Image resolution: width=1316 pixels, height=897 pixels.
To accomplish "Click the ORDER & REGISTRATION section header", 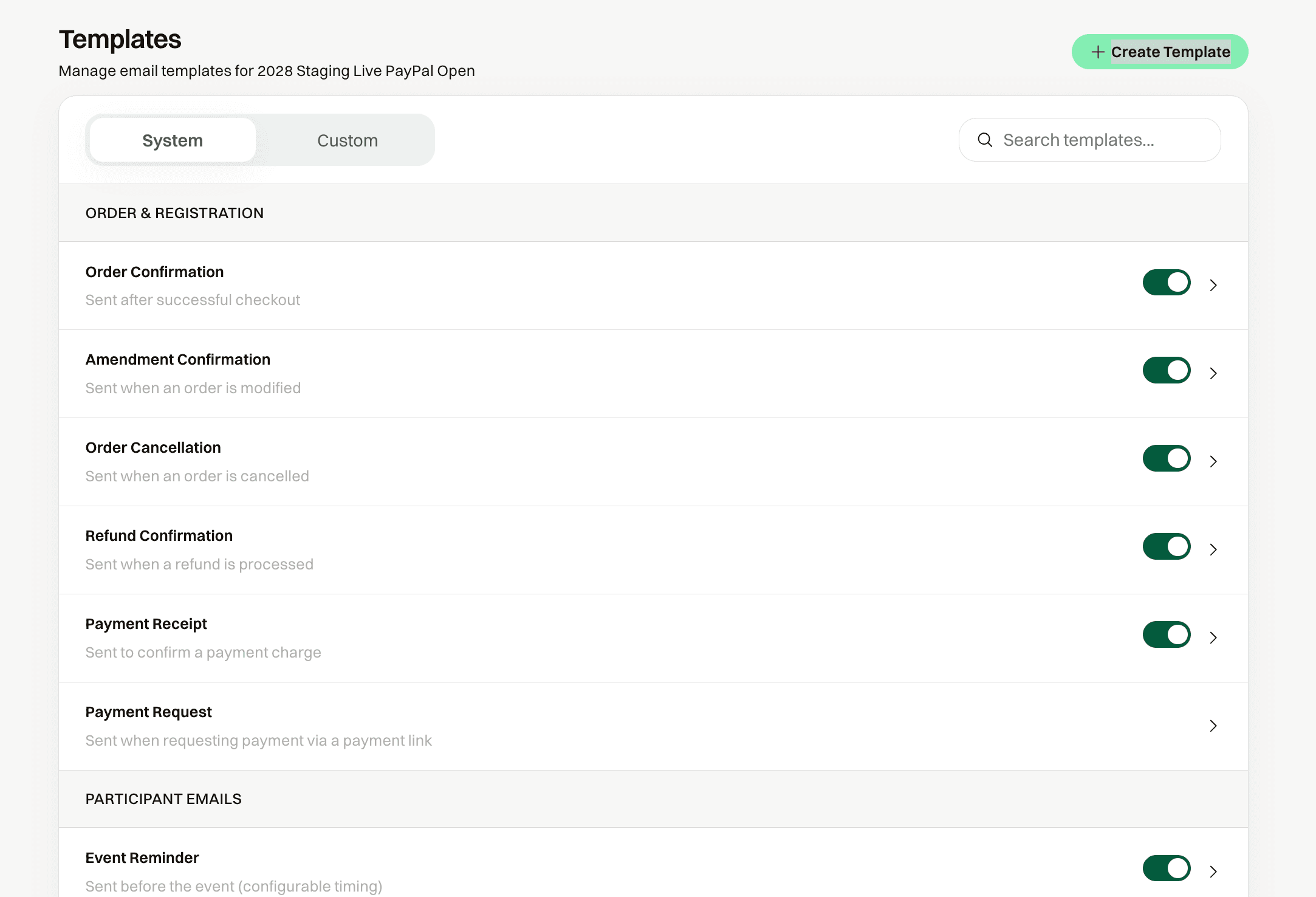I will pos(175,213).
